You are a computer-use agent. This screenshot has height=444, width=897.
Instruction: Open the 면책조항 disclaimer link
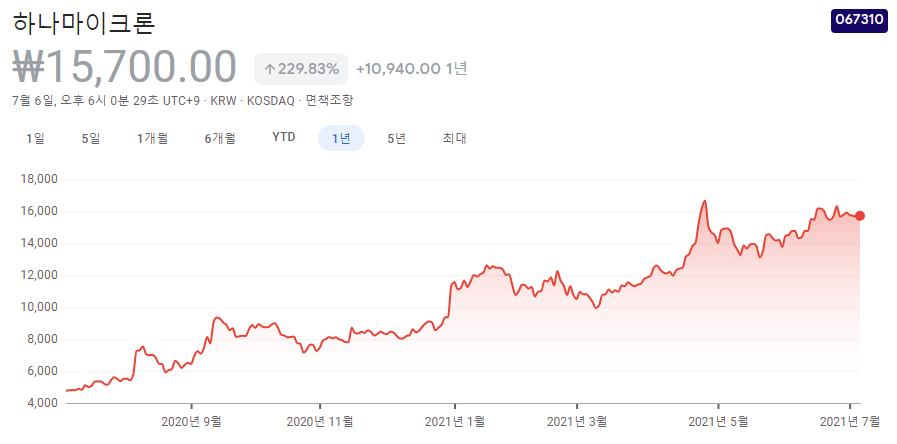(x=330, y=101)
